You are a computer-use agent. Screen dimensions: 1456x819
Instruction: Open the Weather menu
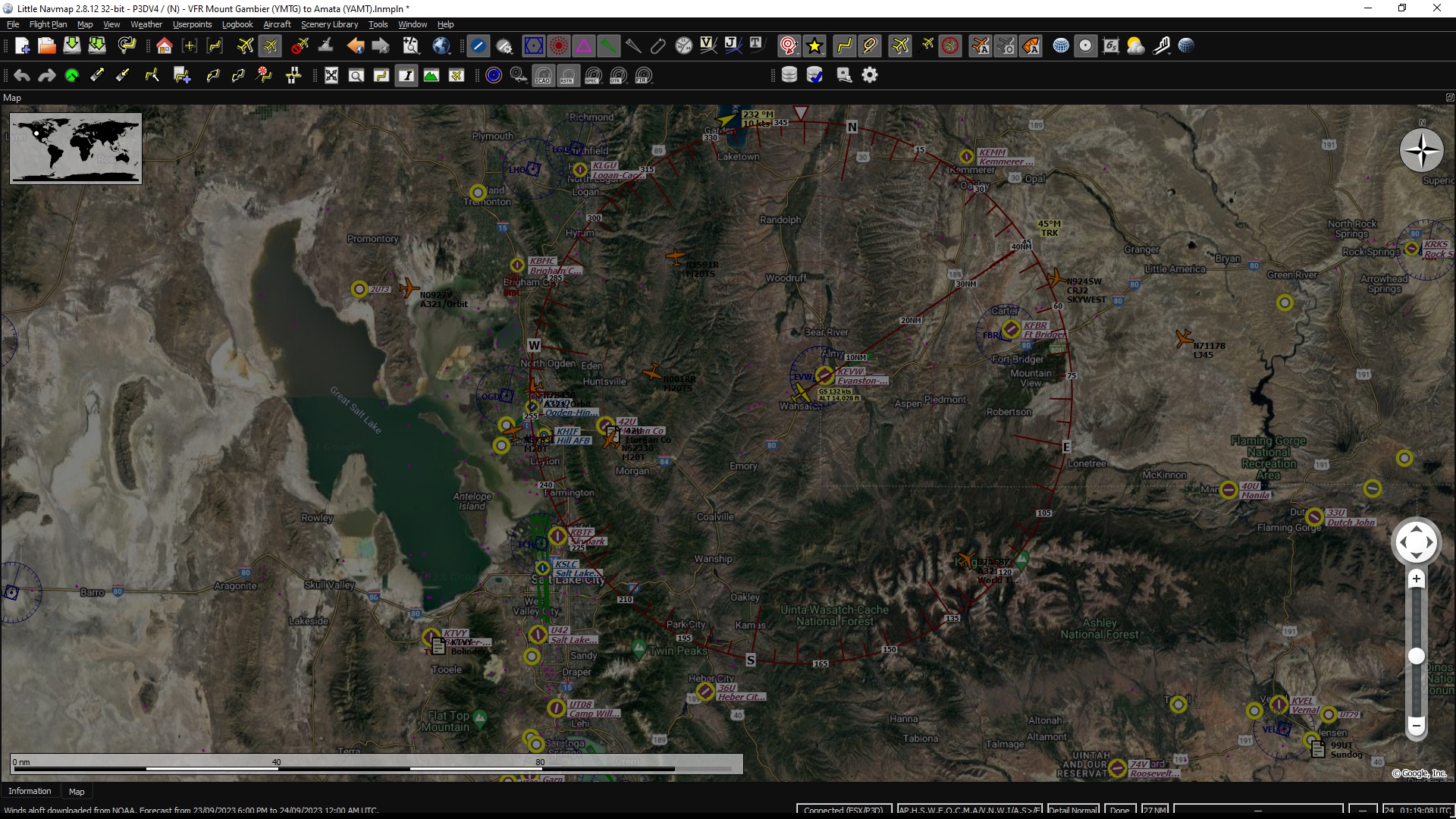[146, 24]
